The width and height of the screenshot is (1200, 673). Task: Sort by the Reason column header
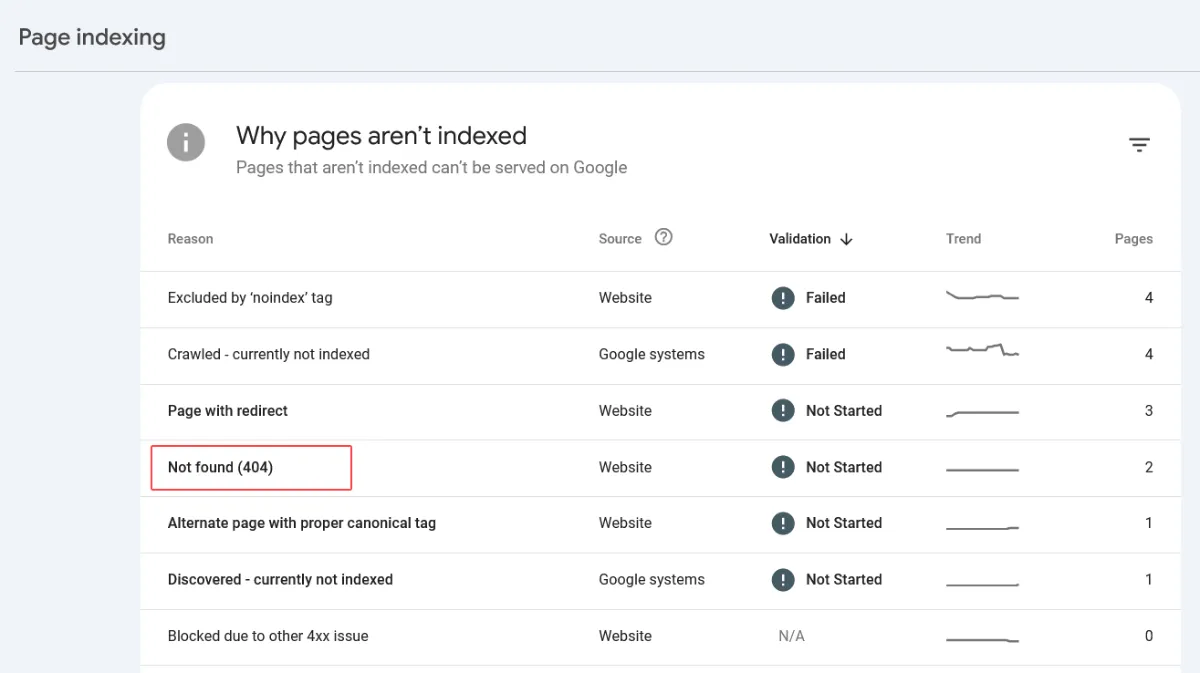[x=190, y=238]
